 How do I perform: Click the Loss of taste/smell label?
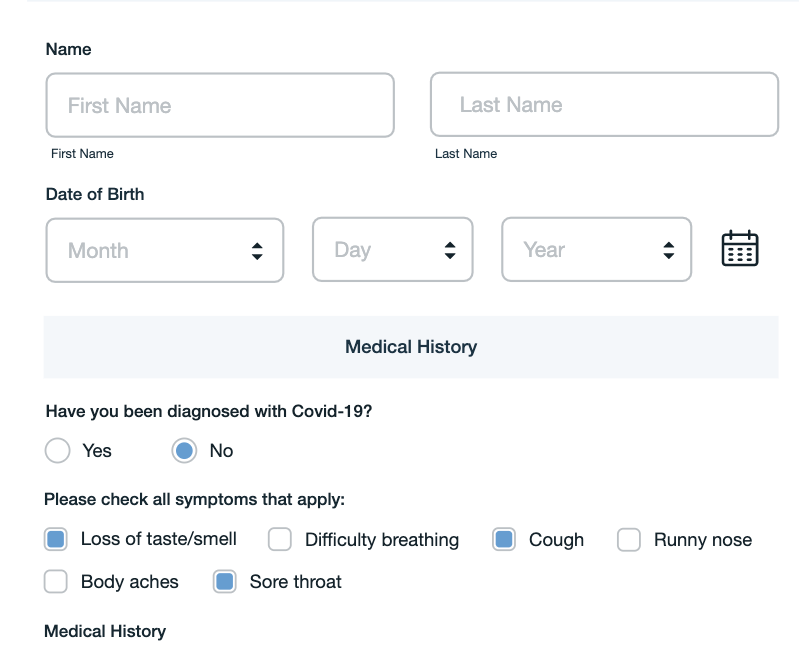pos(158,539)
